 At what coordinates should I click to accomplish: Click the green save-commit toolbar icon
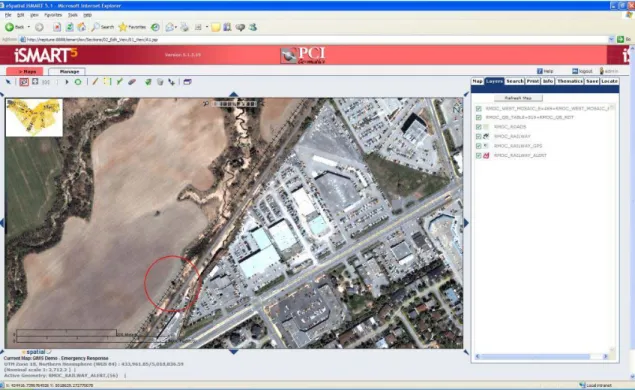(x=148, y=82)
